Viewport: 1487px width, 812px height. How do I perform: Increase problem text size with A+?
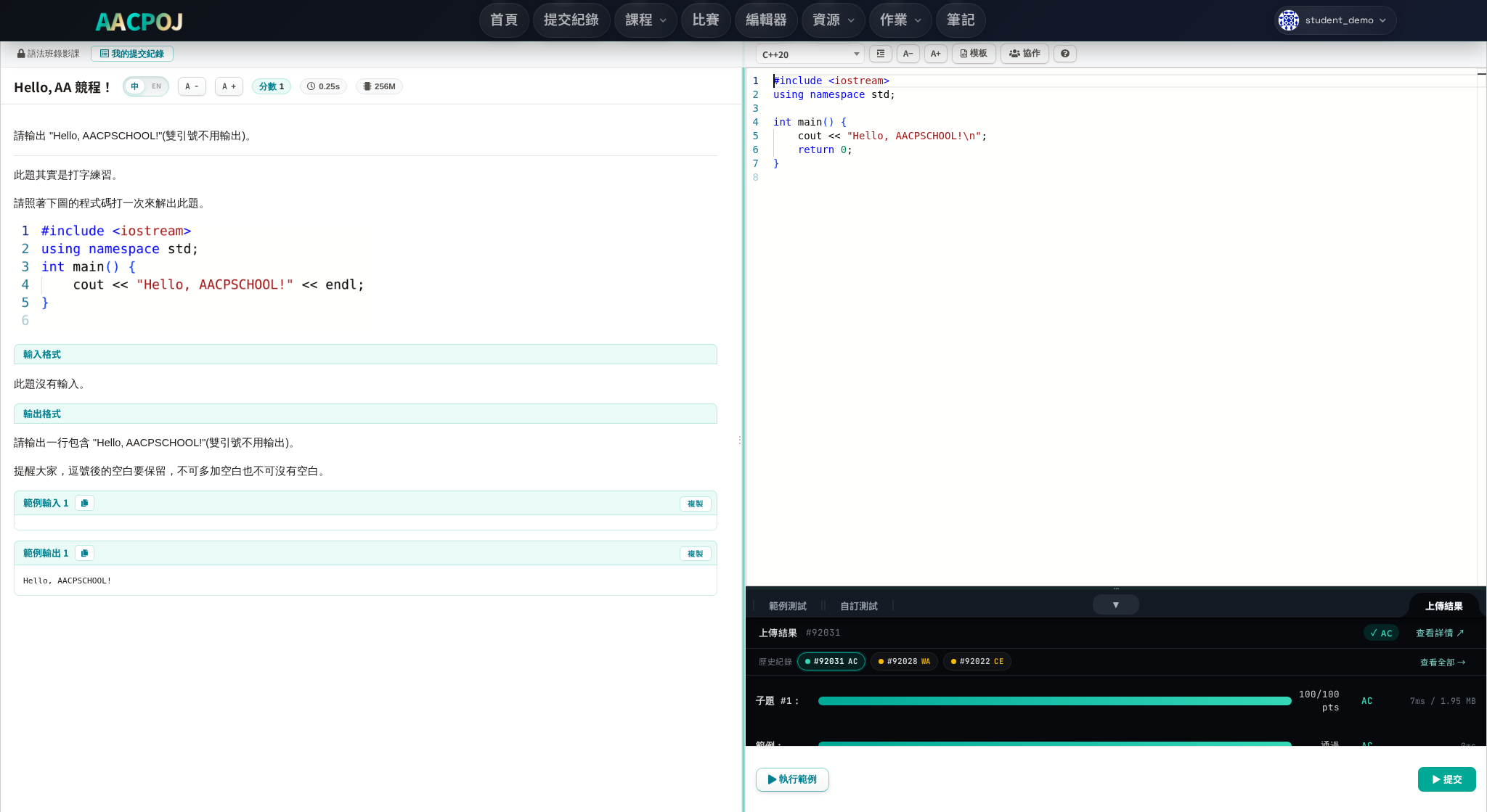coord(229,86)
